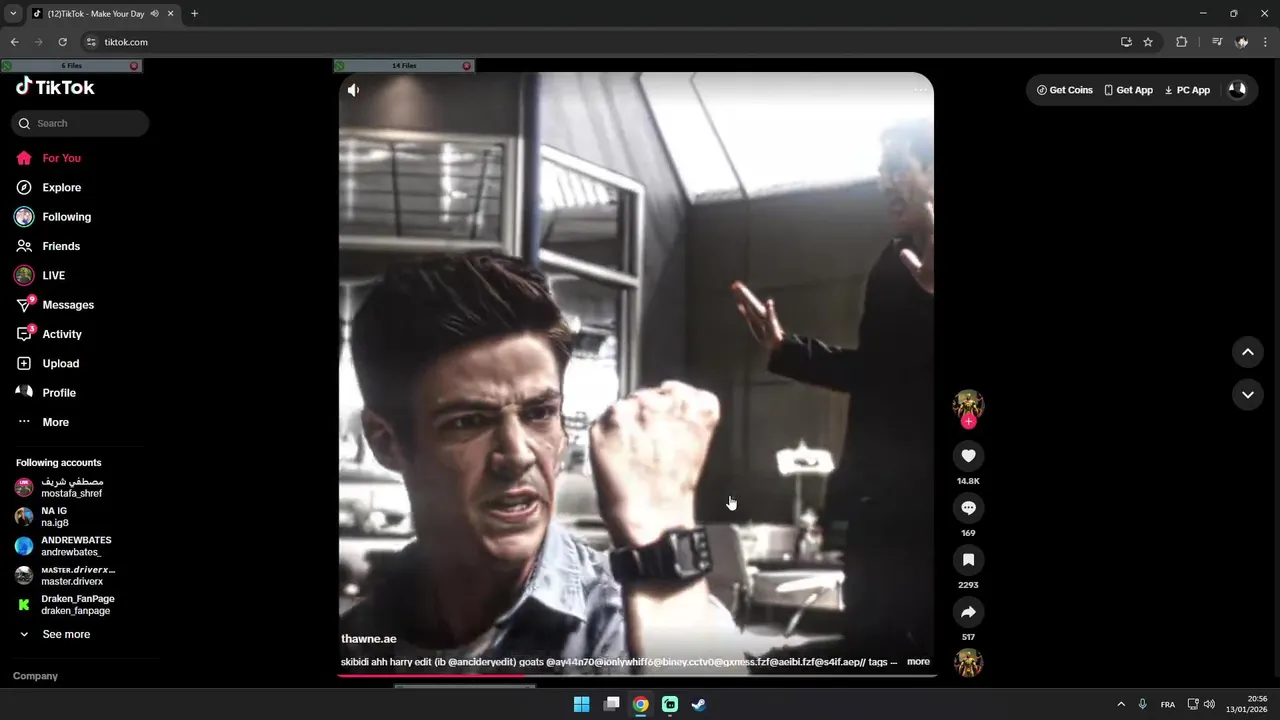Open the Activity notifications
Viewport: 1280px width, 720px height.
point(49,334)
